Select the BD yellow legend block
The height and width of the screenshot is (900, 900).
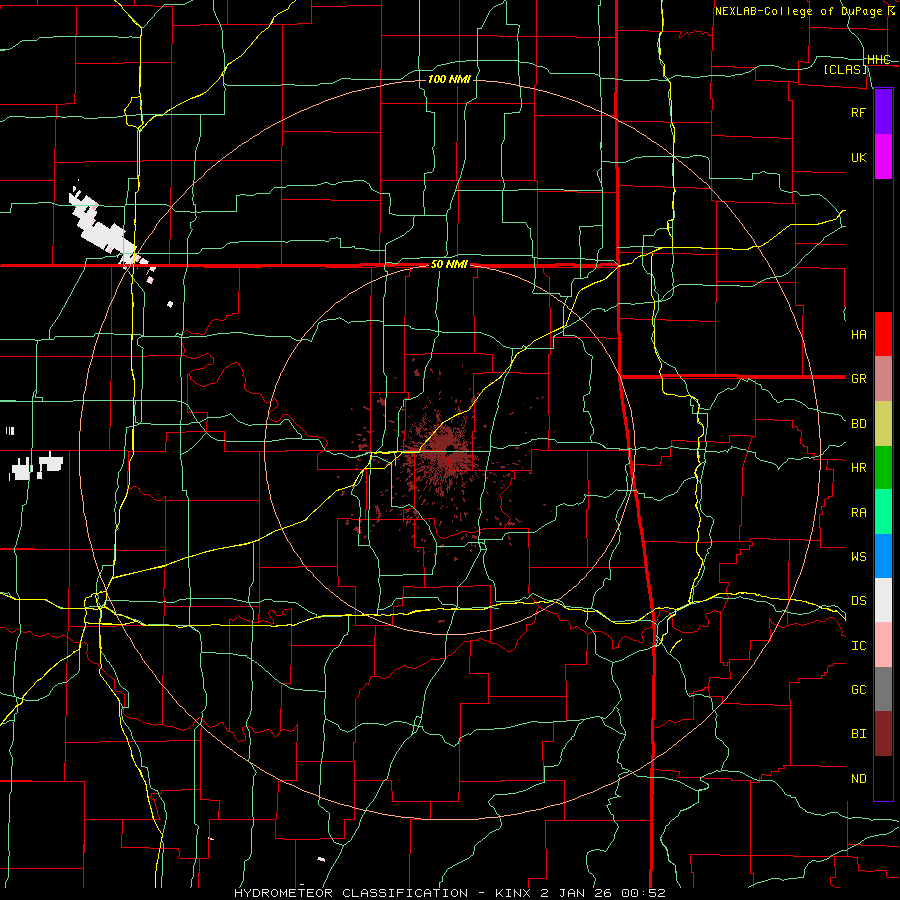click(x=883, y=424)
